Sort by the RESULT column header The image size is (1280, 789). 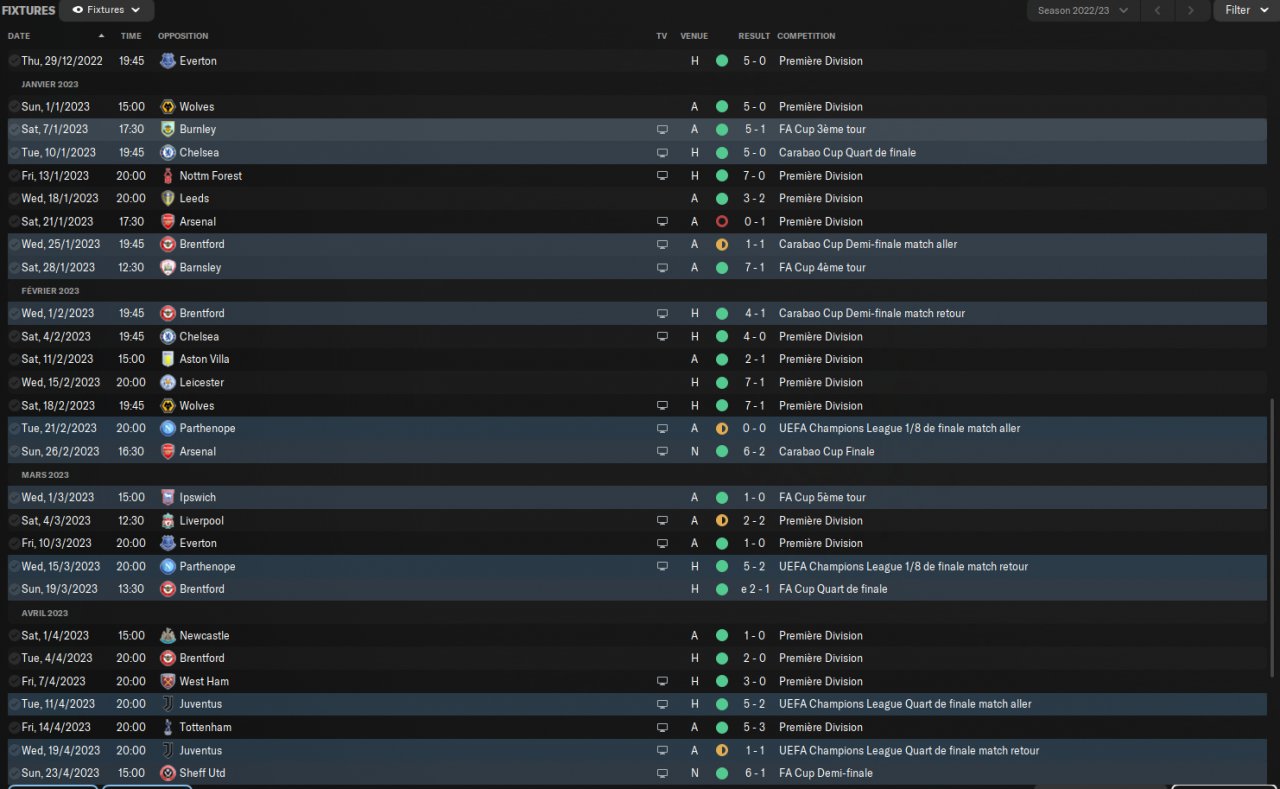point(754,36)
